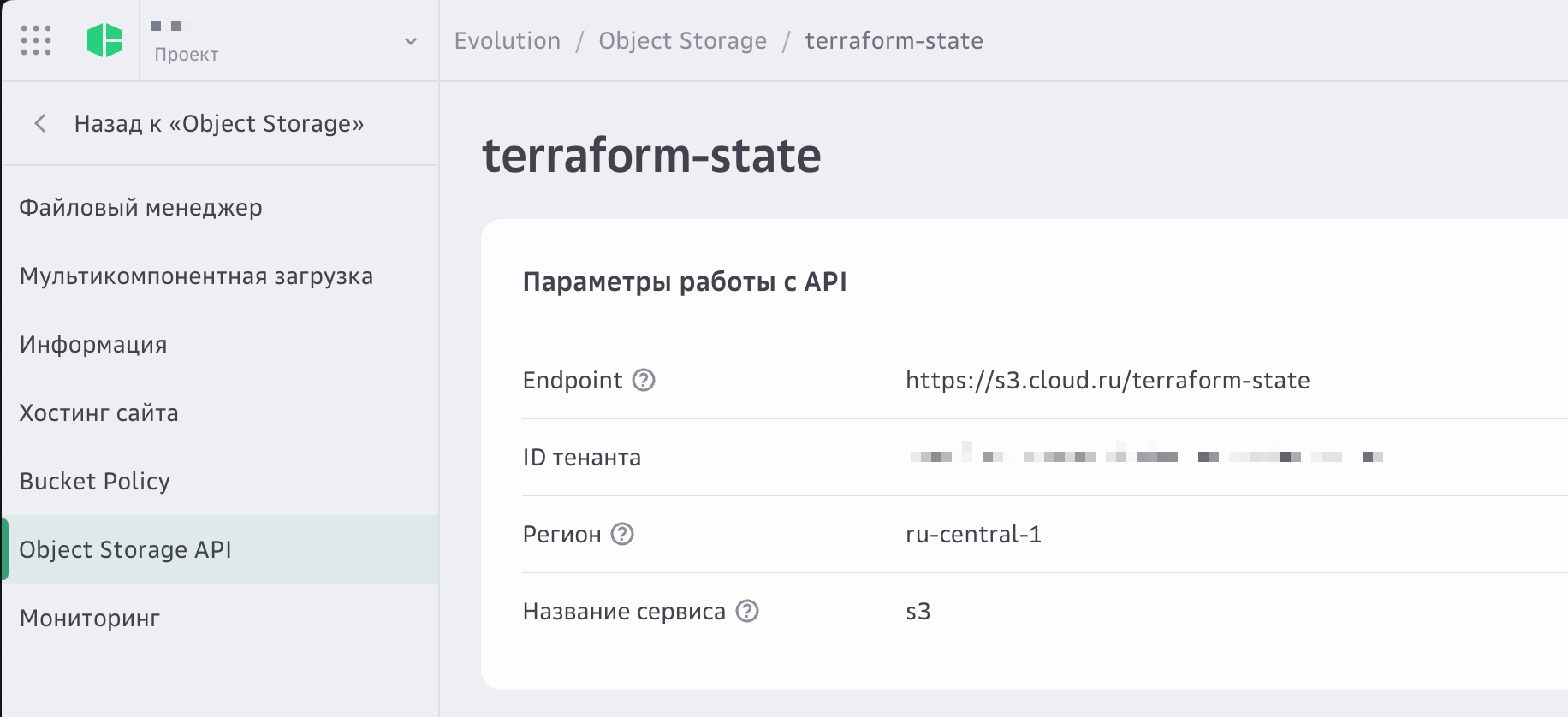Go back to «Object Storage» list
The height and width of the screenshot is (717, 1568).
[218, 123]
